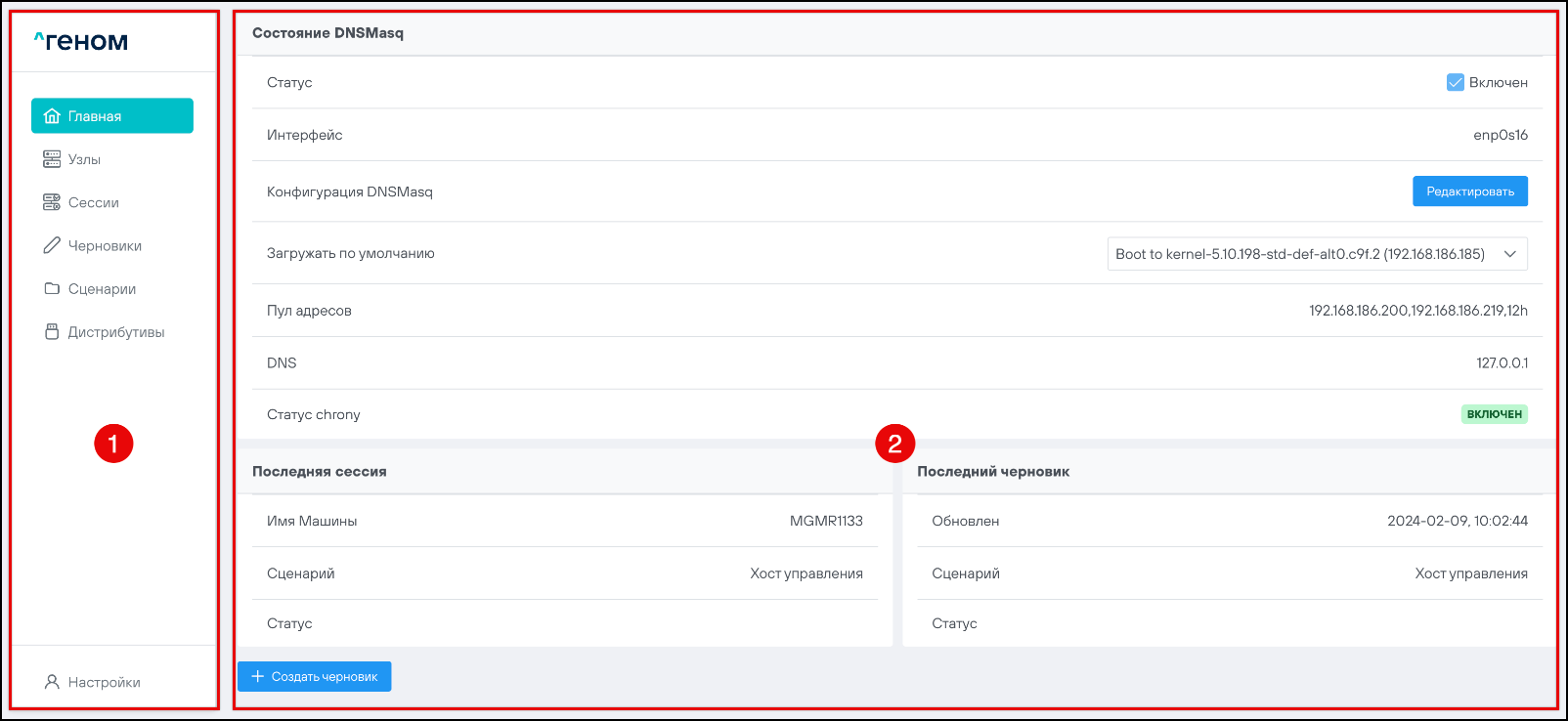
Task: Uncheck the Включен status checkbox
Action: pyautogui.click(x=1455, y=82)
